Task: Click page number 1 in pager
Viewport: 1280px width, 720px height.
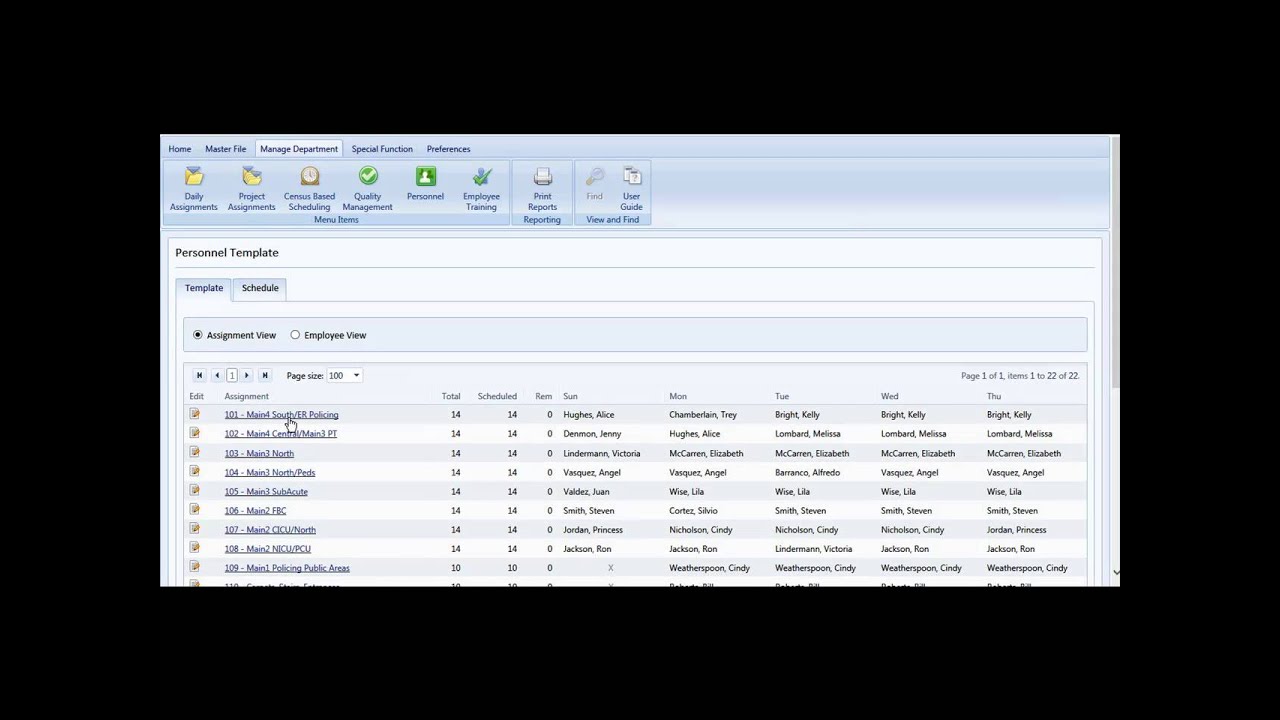Action: 232,375
